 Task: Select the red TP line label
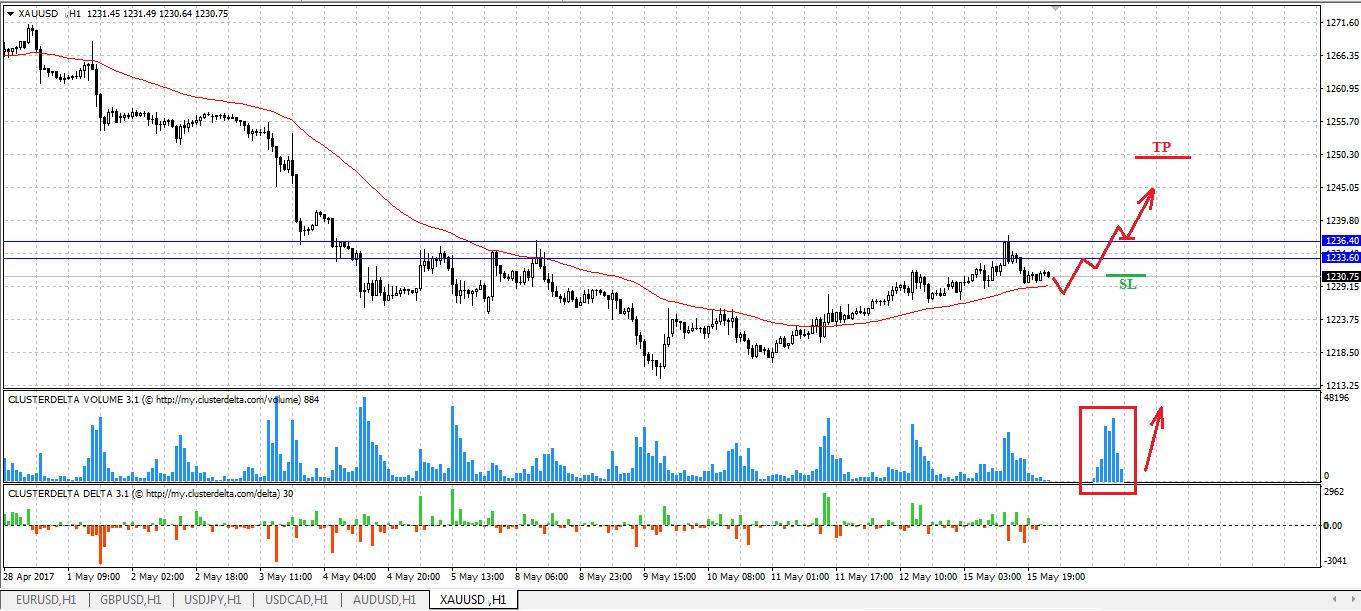tap(1162, 148)
